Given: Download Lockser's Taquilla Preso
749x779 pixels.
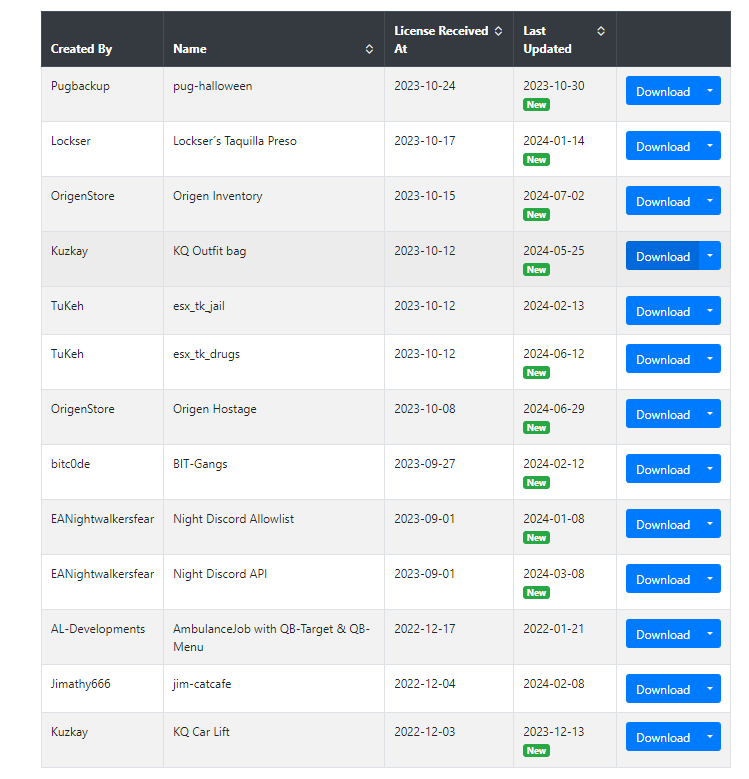Looking at the screenshot, I should (663, 146).
